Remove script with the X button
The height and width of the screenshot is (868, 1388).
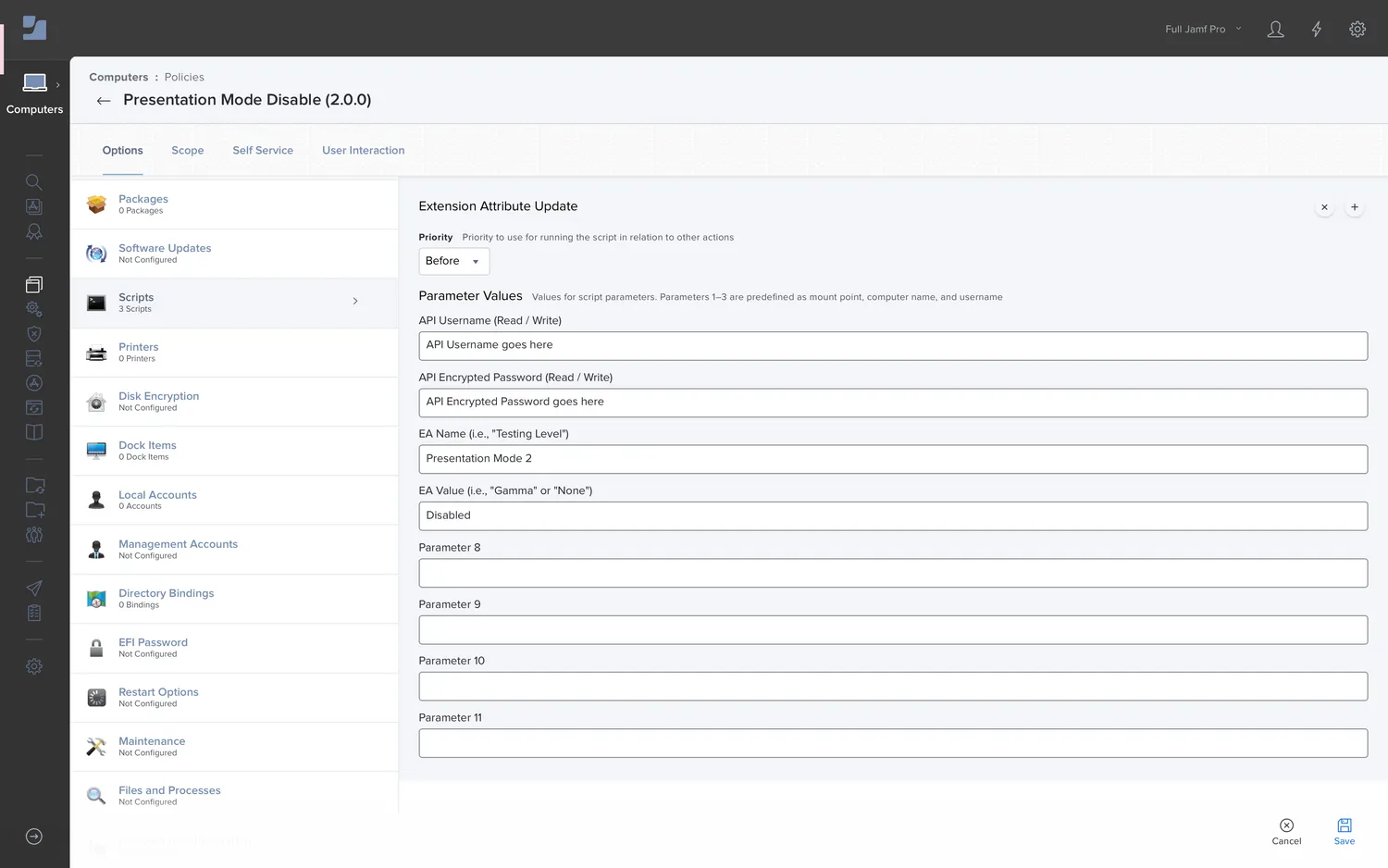click(x=1324, y=207)
